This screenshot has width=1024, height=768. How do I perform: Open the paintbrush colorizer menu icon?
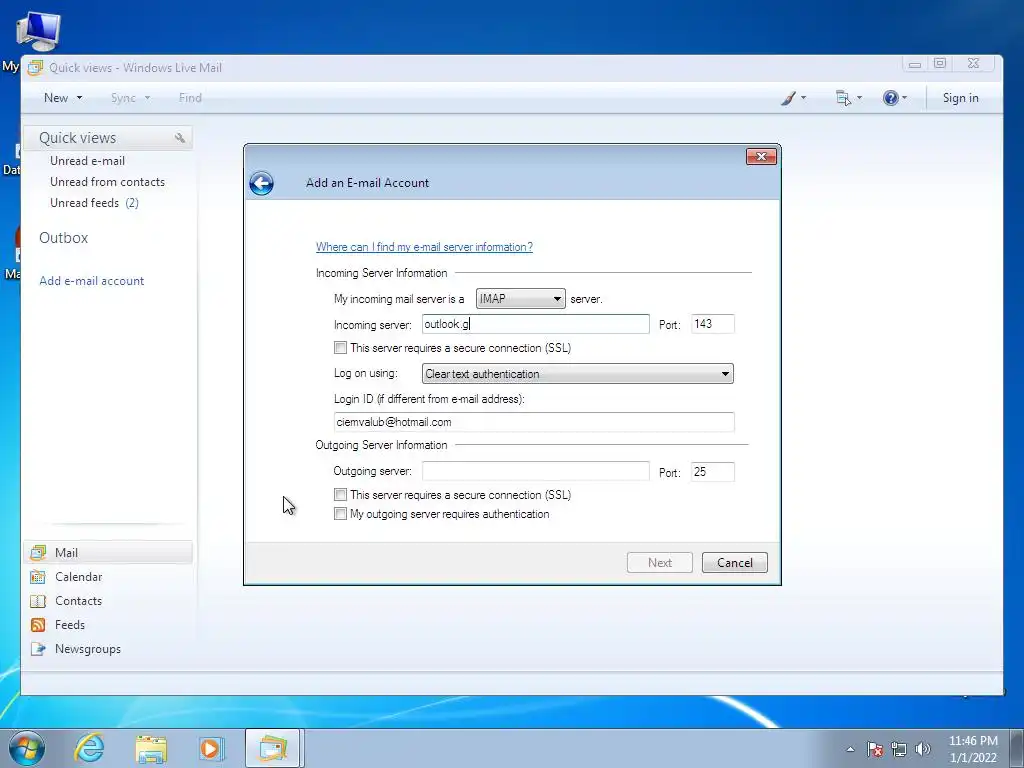[789, 98]
